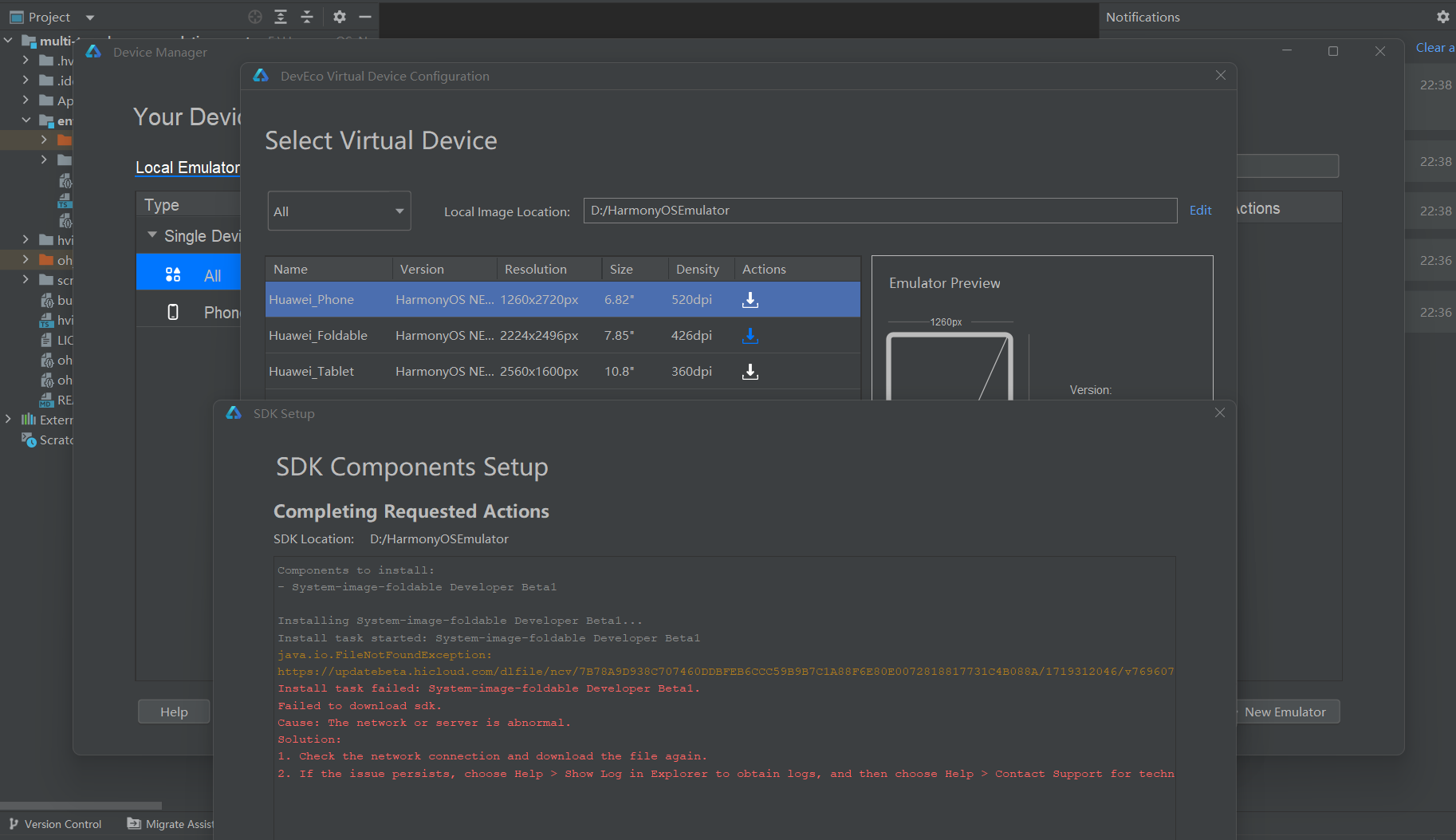The width and height of the screenshot is (1456, 840).
Task: Click the Scratches and Consoles icon
Action: [29, 440]
